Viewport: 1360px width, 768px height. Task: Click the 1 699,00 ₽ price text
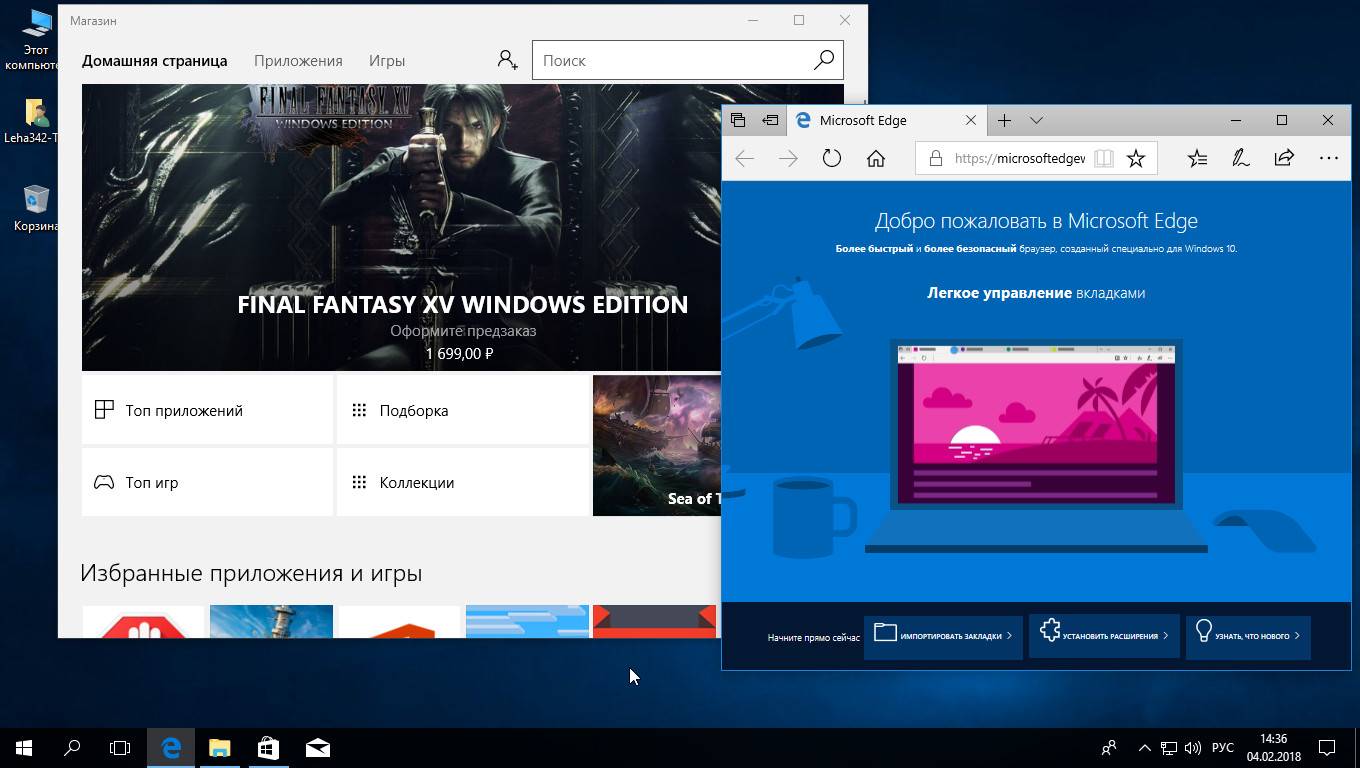459,353
